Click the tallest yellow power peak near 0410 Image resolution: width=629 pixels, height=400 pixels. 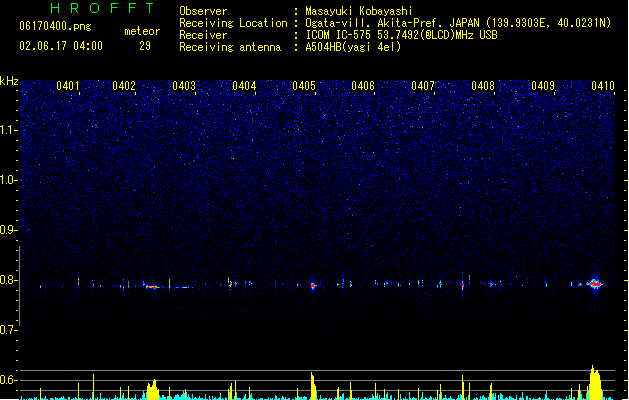(x=595, y=382)
